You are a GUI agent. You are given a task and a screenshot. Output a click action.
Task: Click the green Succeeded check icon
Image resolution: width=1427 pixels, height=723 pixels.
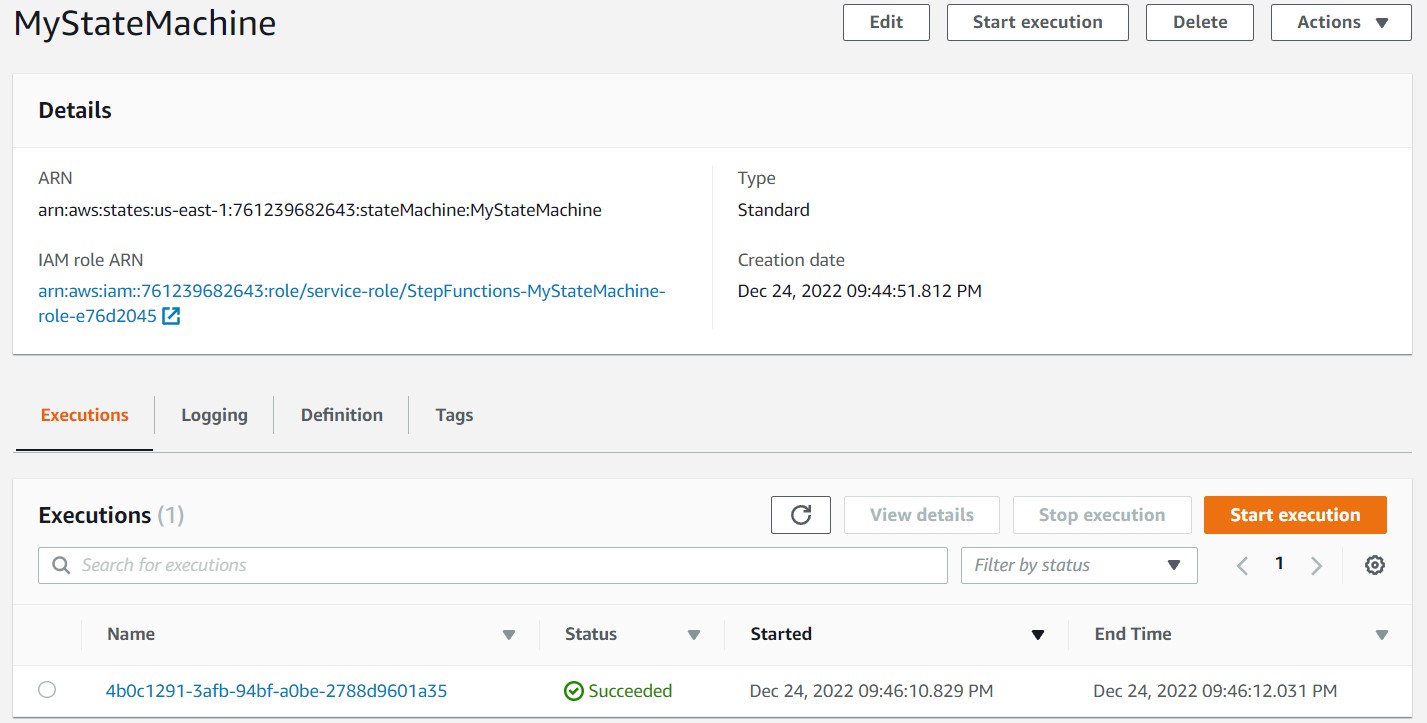pyautogui.click(x=574, y=691)
